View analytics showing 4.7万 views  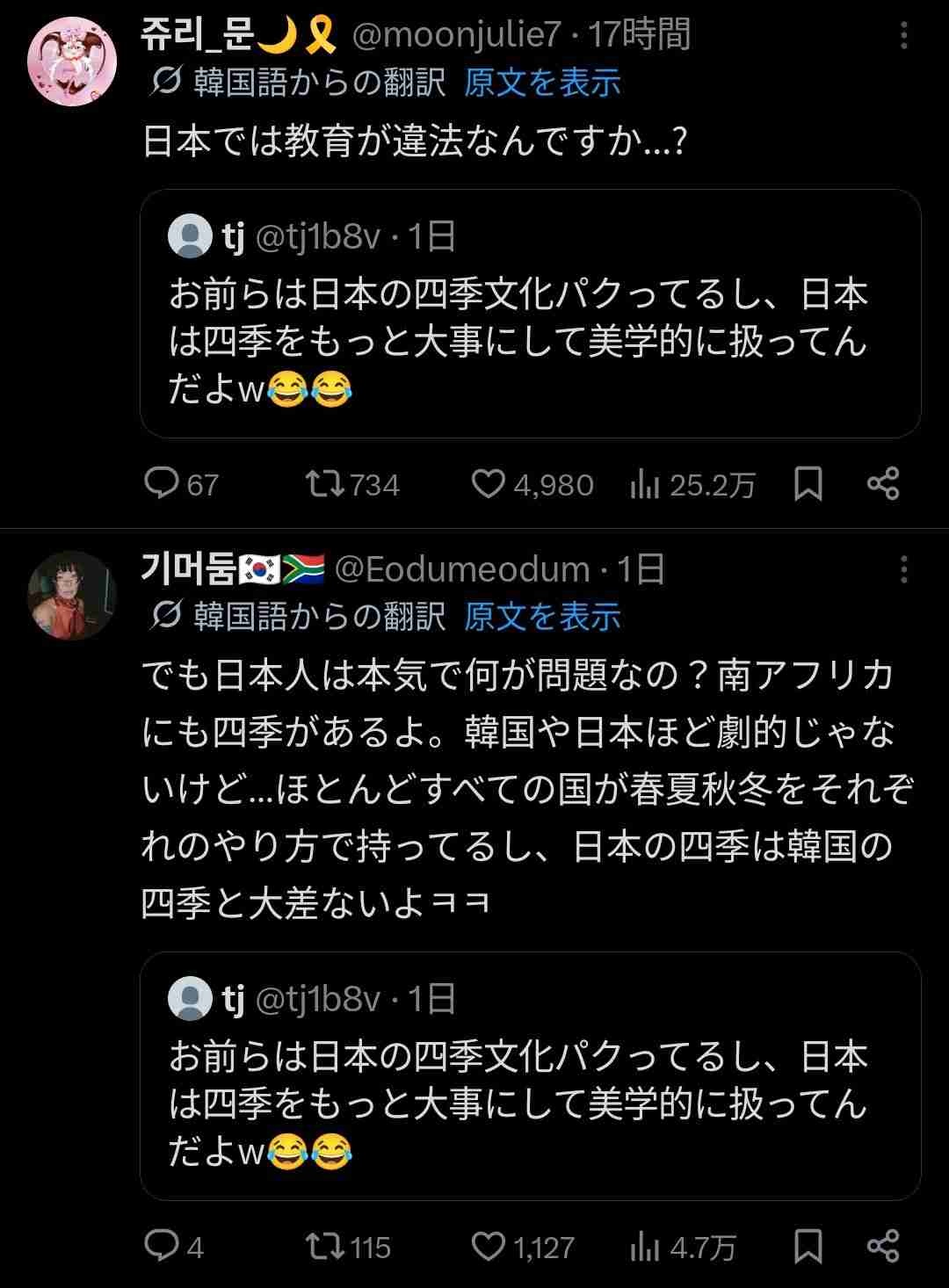click(645, 1246)
